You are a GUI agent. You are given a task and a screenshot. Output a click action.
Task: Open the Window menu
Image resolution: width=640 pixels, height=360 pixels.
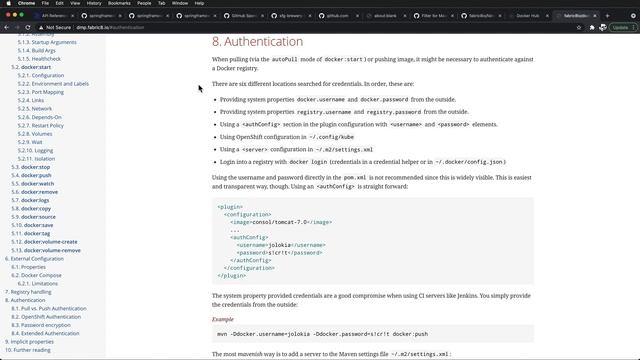click(180, 3)
